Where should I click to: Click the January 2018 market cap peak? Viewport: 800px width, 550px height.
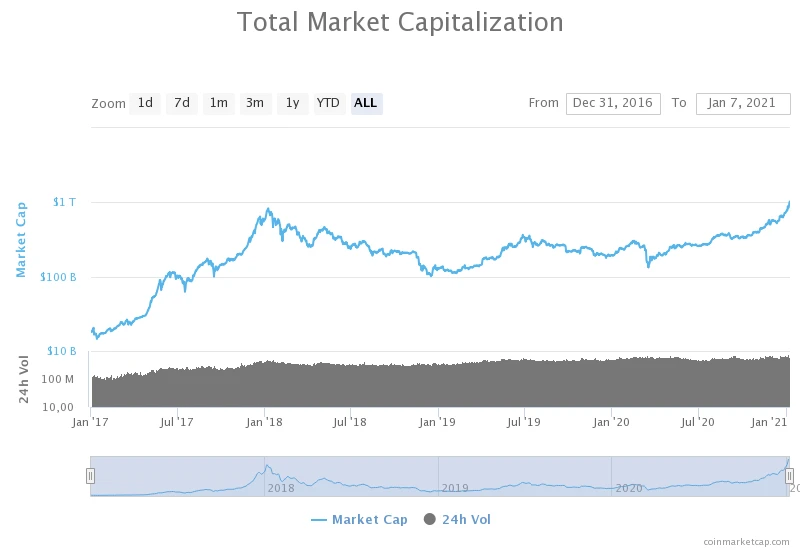click(x=267, y=209)
